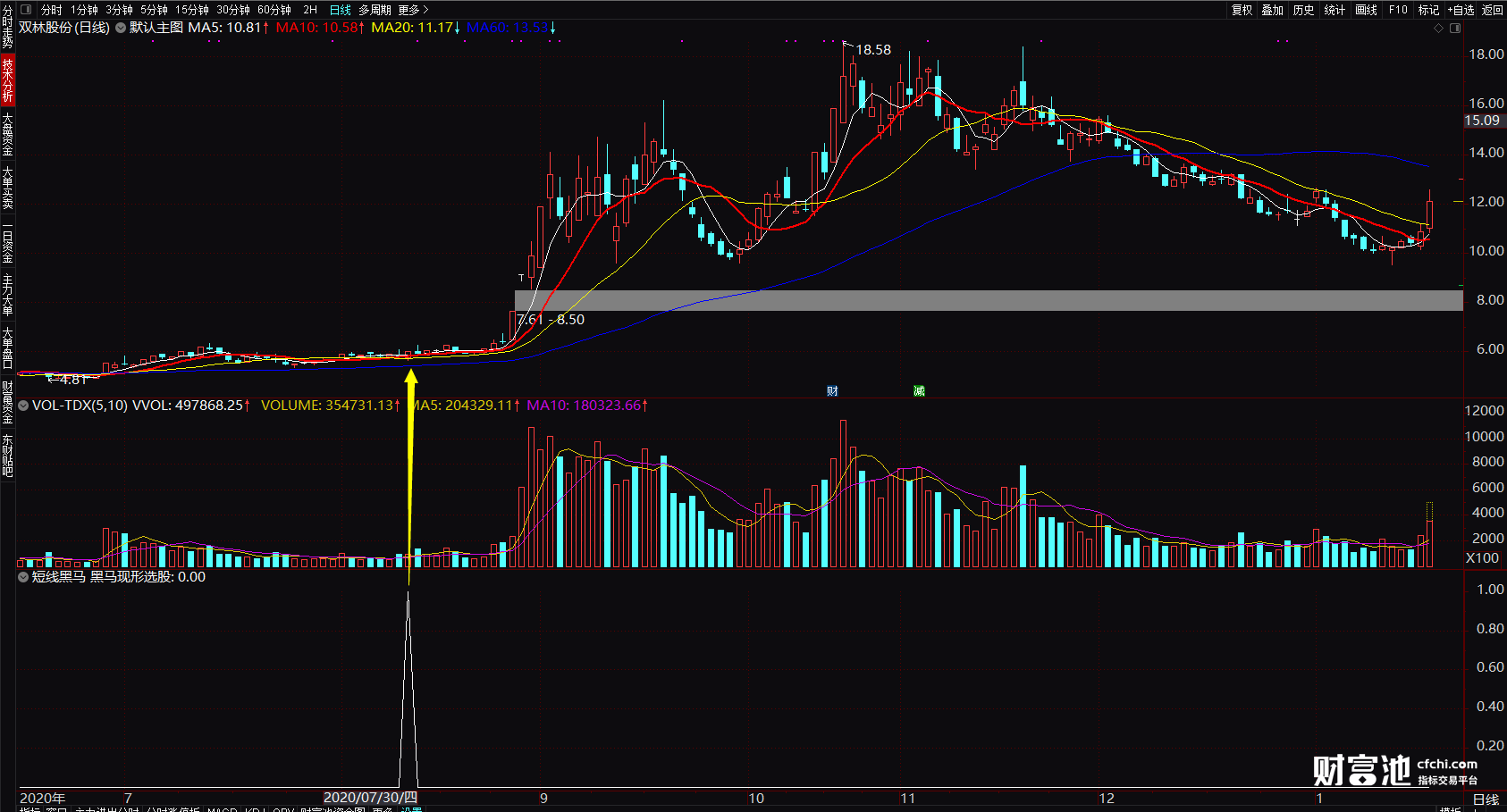
Task: Open the 默认主图 indicator dropdown
Action: tap(121, 28)
